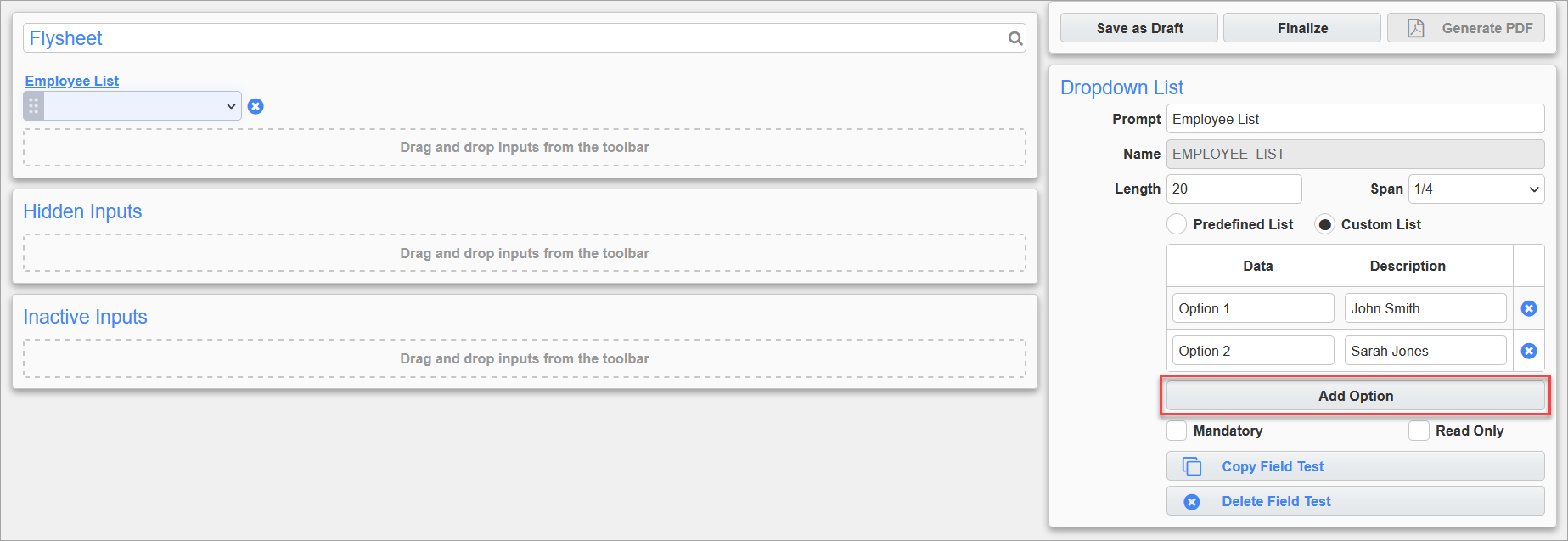Open the Employee List label link
This screenshot has width=1568, height=541.
[72, 81]
